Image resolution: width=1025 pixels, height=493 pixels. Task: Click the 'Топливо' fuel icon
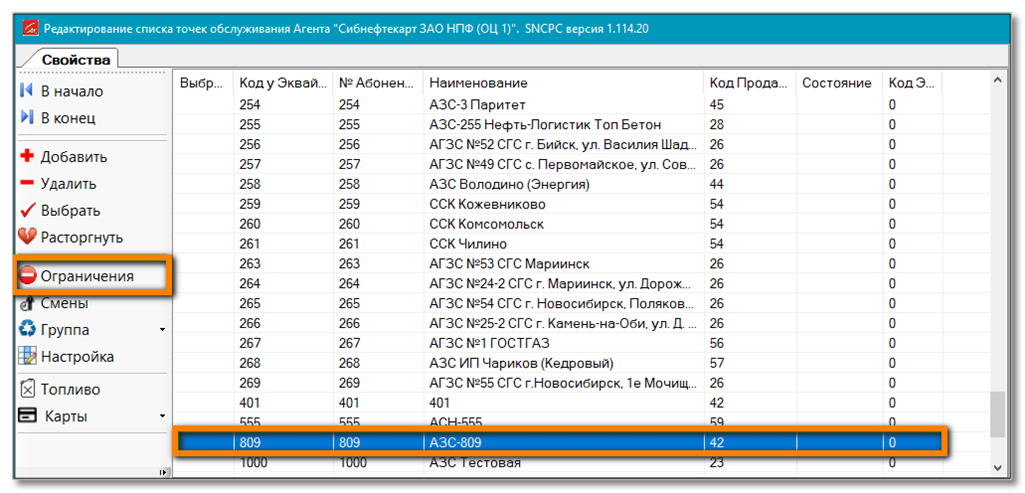27,389
